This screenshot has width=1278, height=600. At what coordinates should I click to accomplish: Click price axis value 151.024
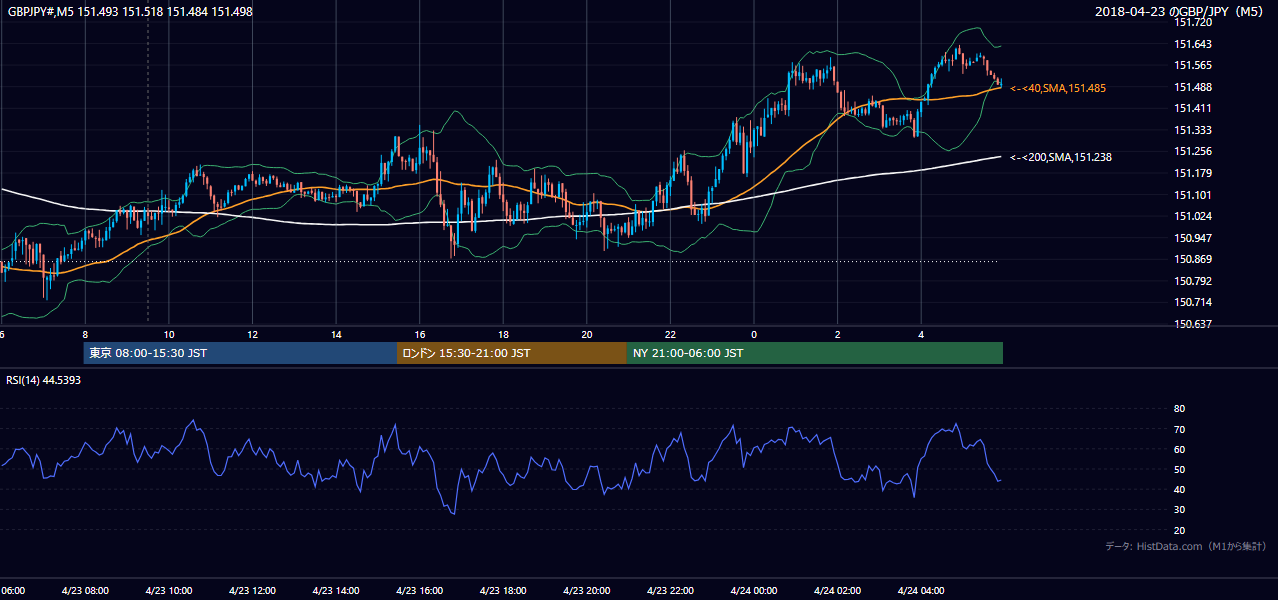[x=1192, y=216]
